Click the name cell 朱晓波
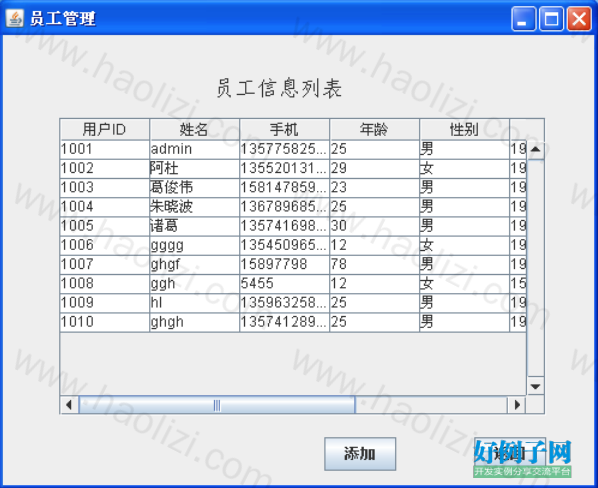Image resolution: width=598 pixels, height=488 pixels. click(x=195, y=207)
